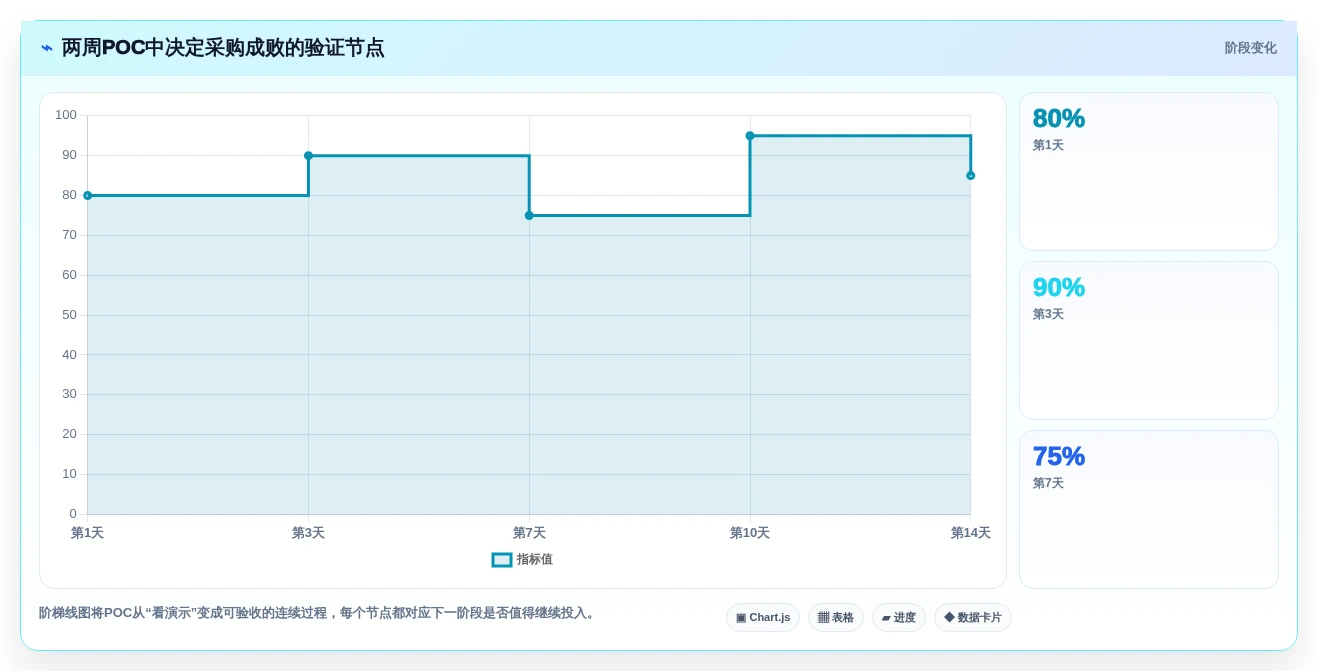This screenshot has width=1318, height=671.
Task: Open the 80% 第1天 data card
Action: pyautogui.click(x=1149, y=171)
